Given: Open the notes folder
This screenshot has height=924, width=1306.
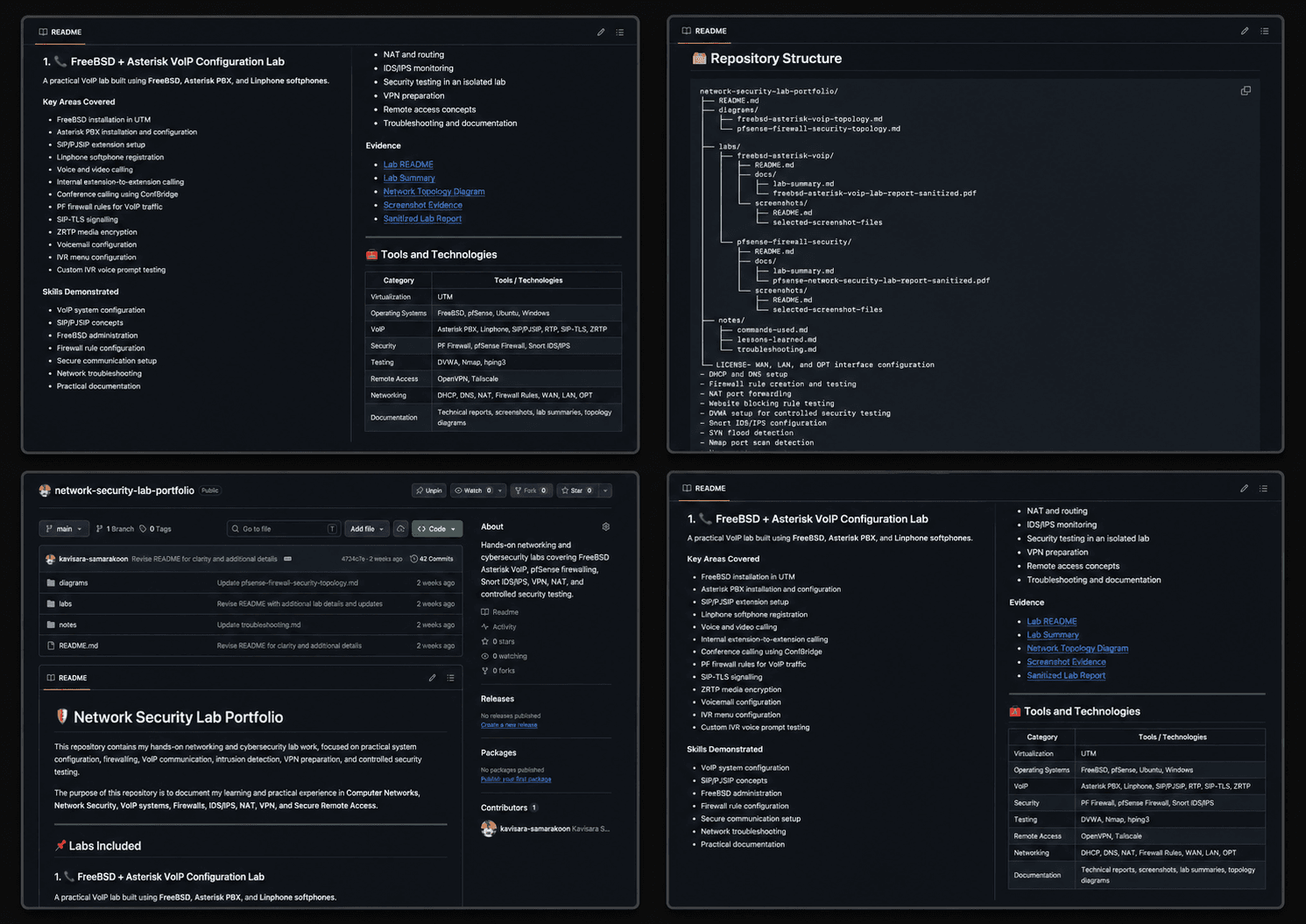Looking at the screenshot, I should point(67,624).
